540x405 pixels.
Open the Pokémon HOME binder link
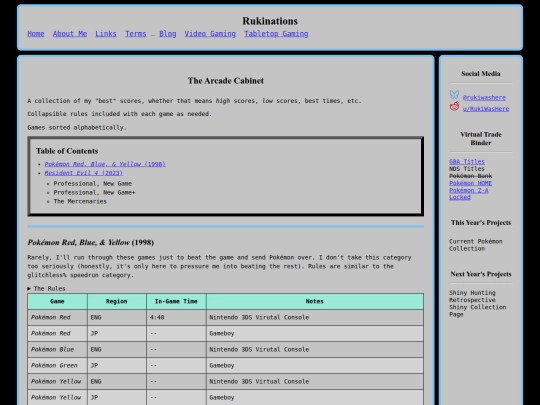click(x=470, y=183)
